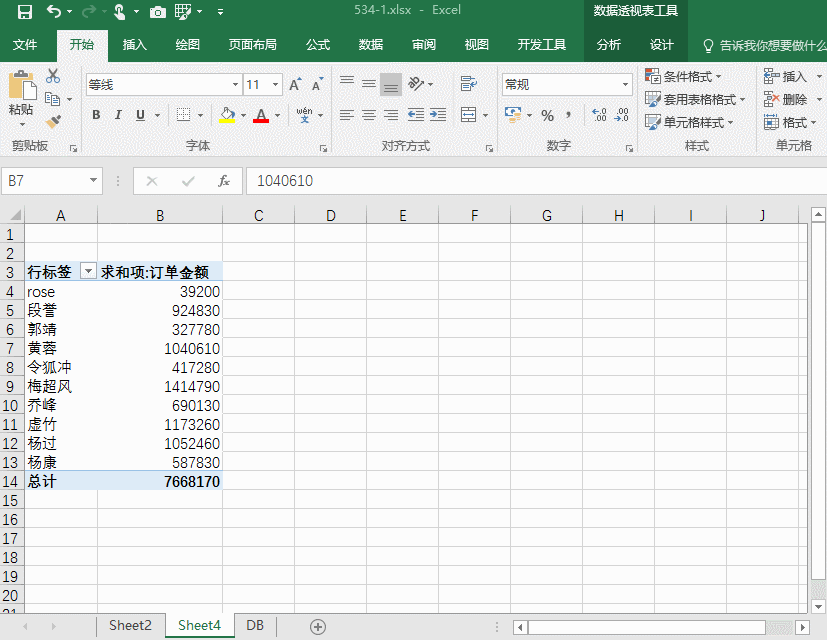The width and height of the screenshot is (827, 640).
Task: Click the Wrap Text icon
Action: click(x=468, y=84)
